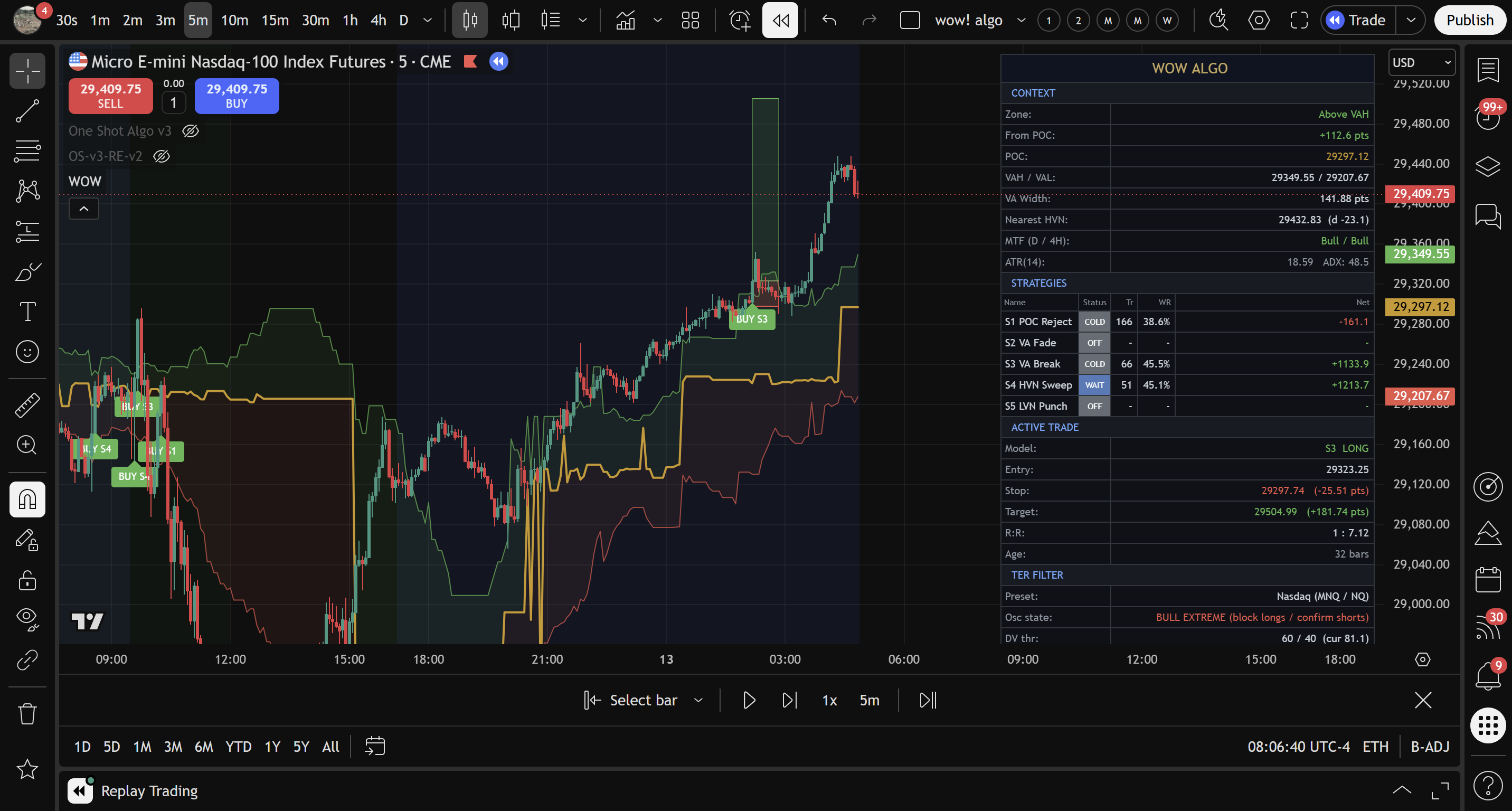Open chart settings hexagon icon
Image resolution: width=1512 pixels, height=811 pixels.
[x=1259, y=20]
